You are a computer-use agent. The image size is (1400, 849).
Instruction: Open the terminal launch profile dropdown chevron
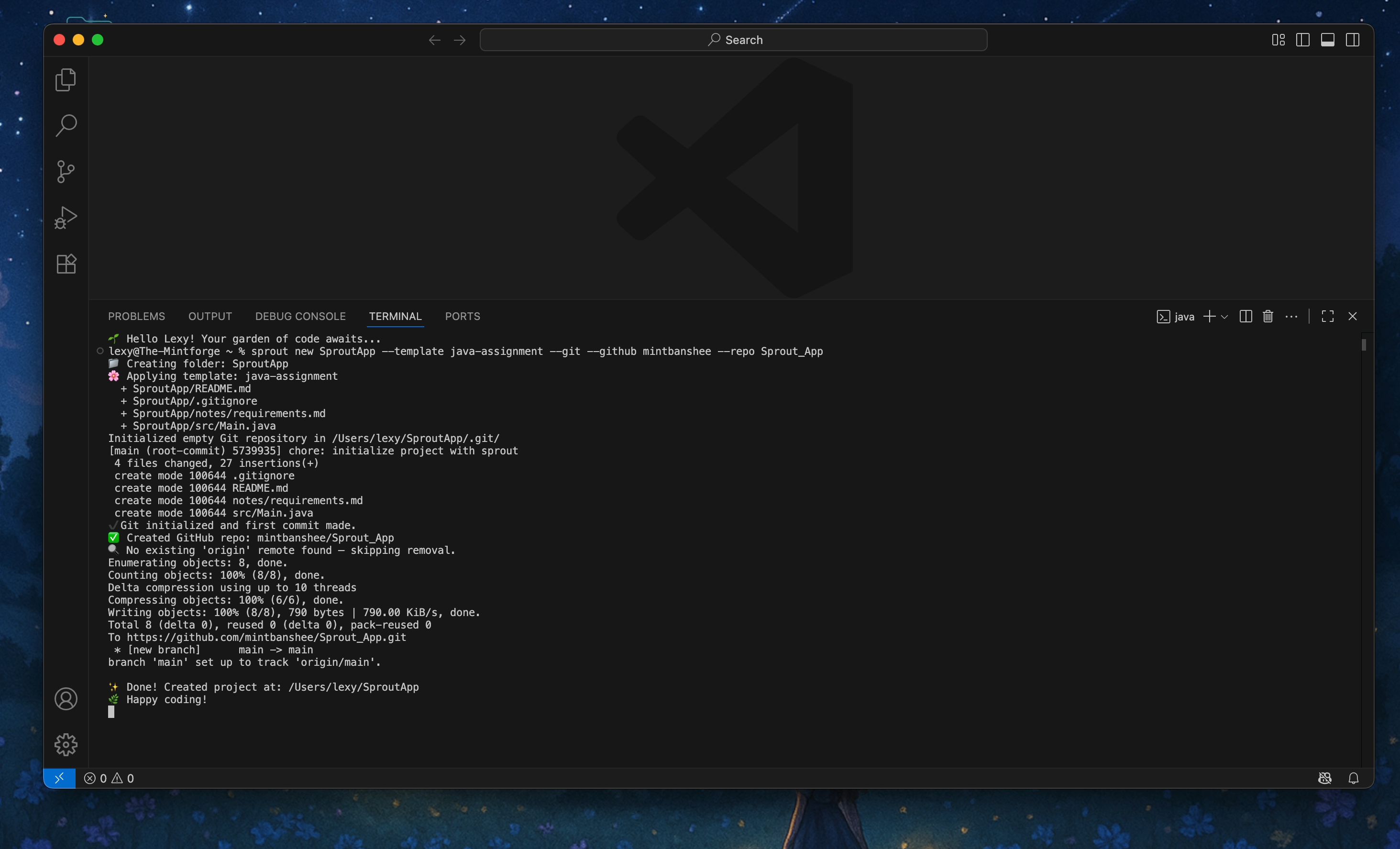point(1224,317)
